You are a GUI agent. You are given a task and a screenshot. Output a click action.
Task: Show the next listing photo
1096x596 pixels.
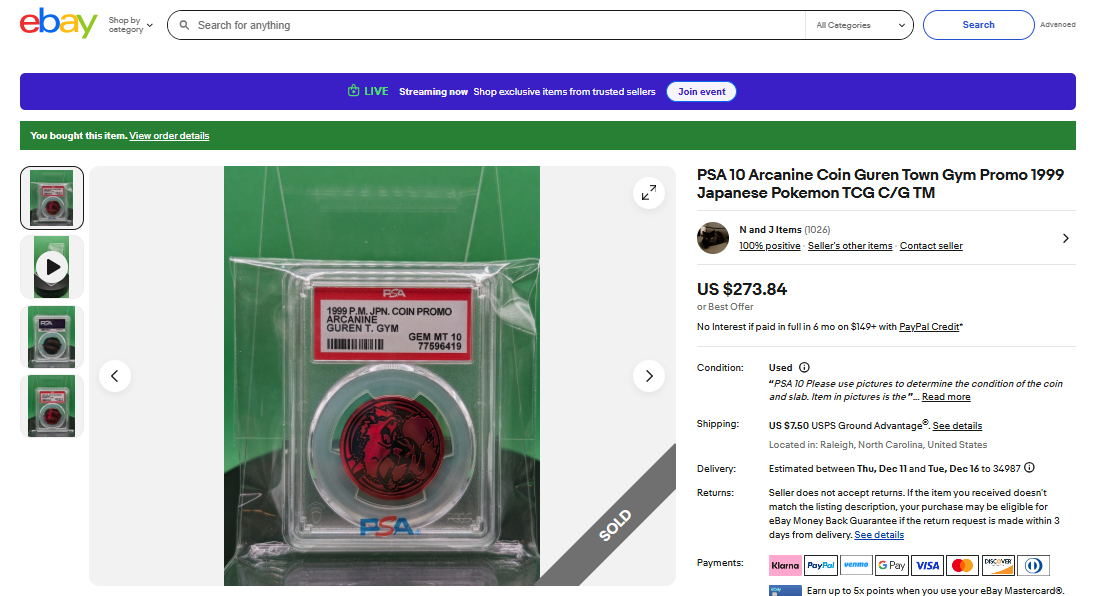(649, 376)
